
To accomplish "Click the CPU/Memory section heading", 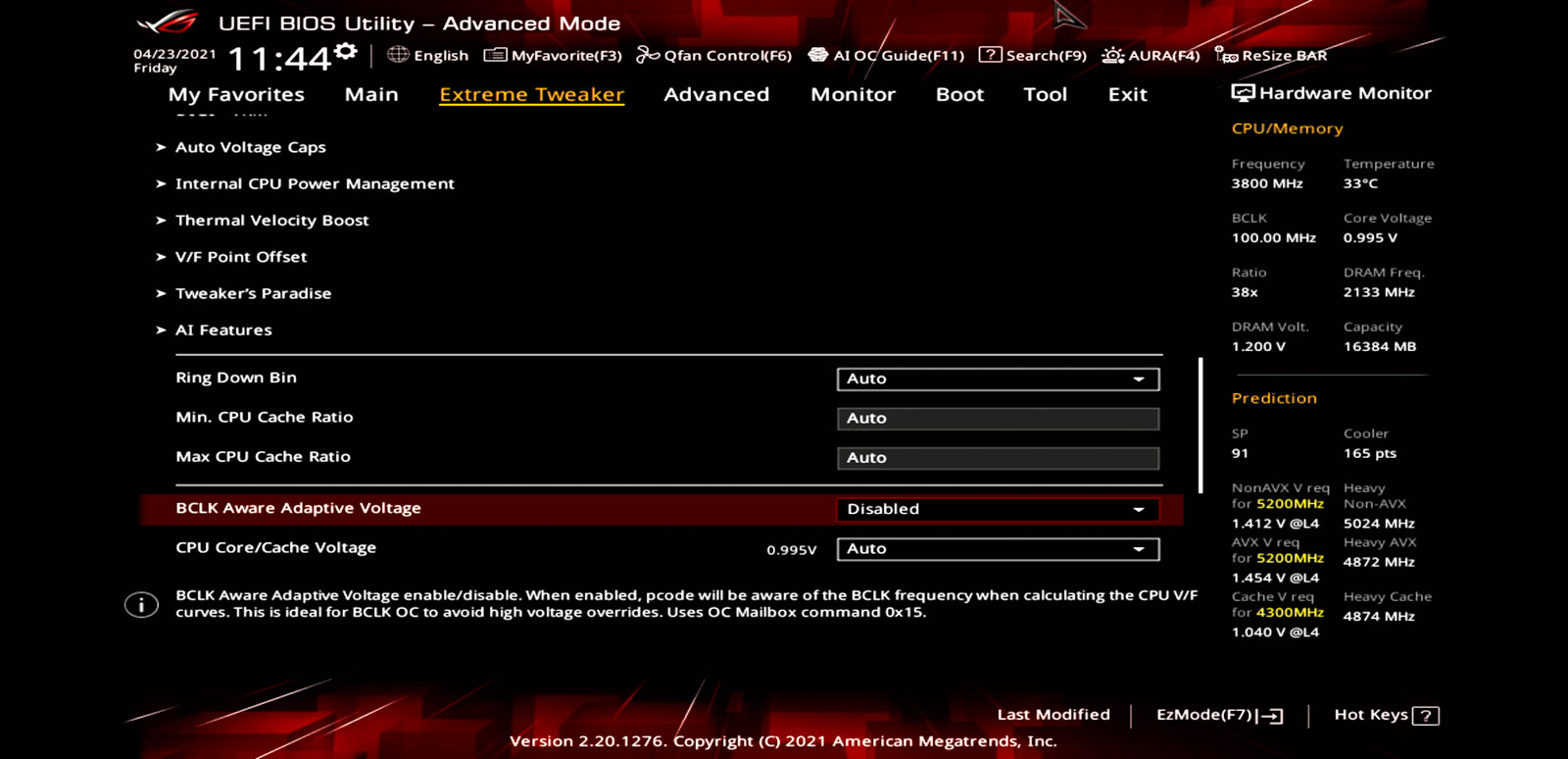I will (1287, 128).
